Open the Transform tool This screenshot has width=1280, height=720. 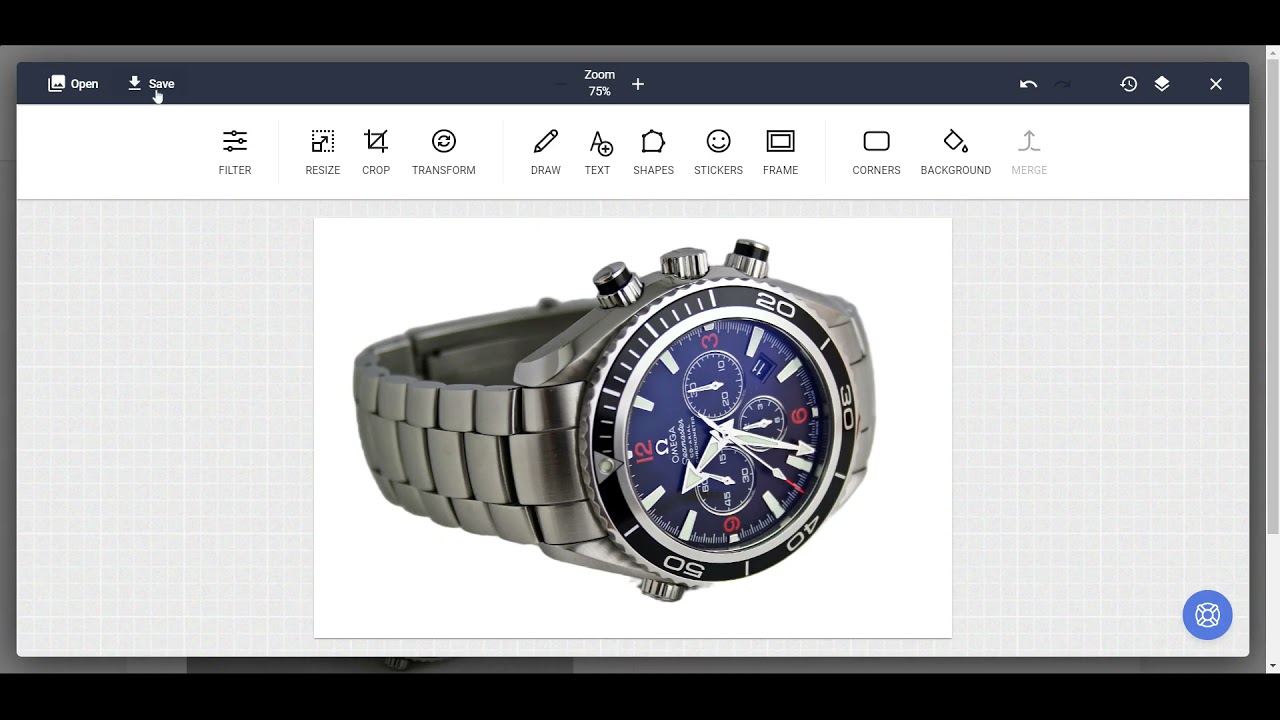pos(444,153)
